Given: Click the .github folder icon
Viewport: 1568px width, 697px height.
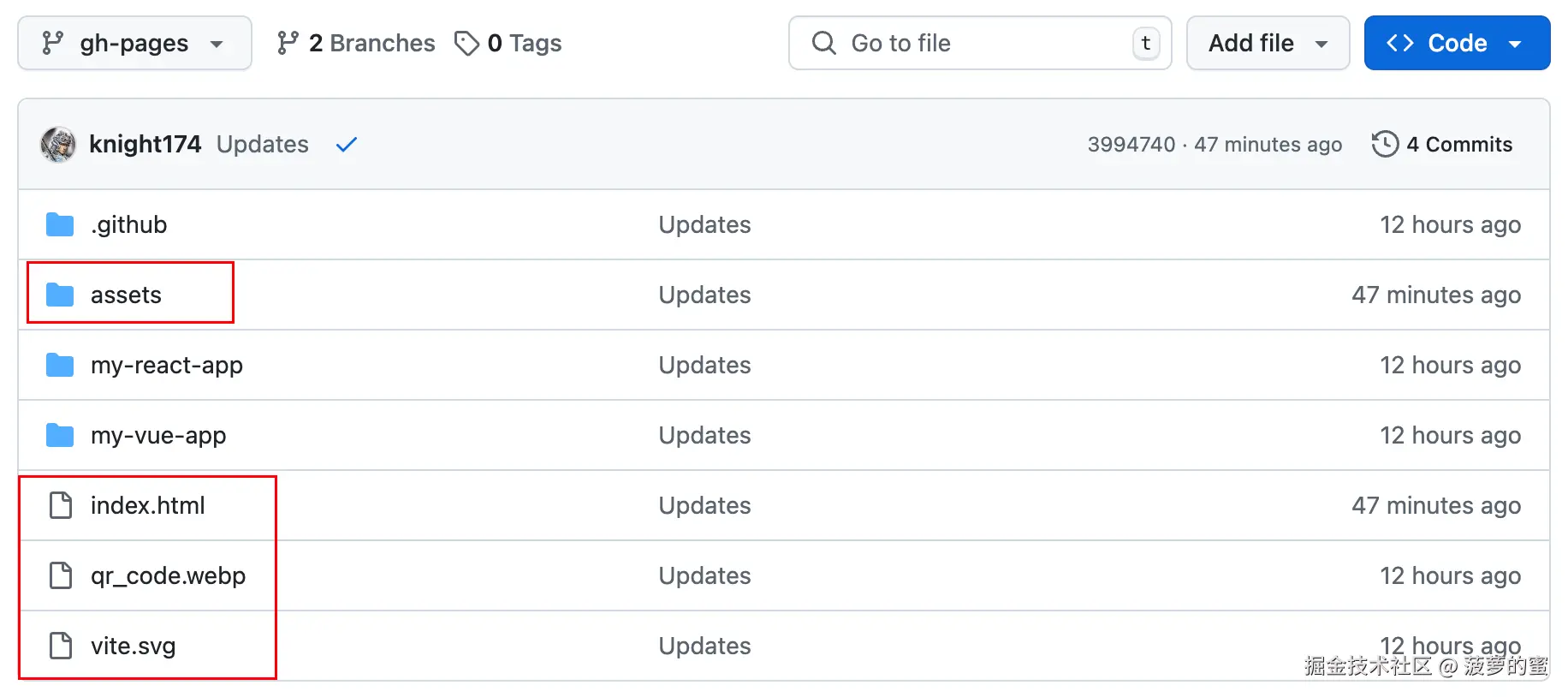Looking at the screenshot, I should [x=60, y=225].
